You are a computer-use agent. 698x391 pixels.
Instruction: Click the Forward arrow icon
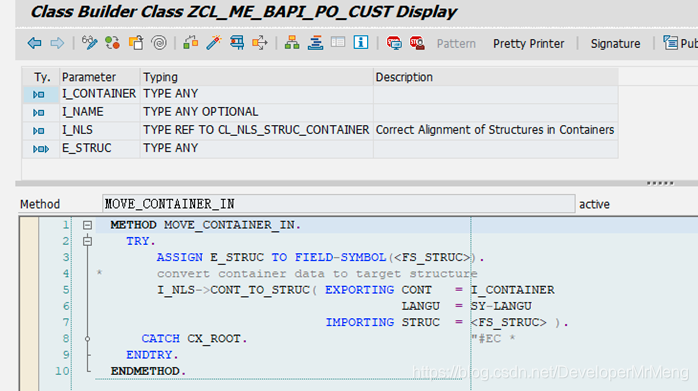pyautogui.click(x=57, y=43)
